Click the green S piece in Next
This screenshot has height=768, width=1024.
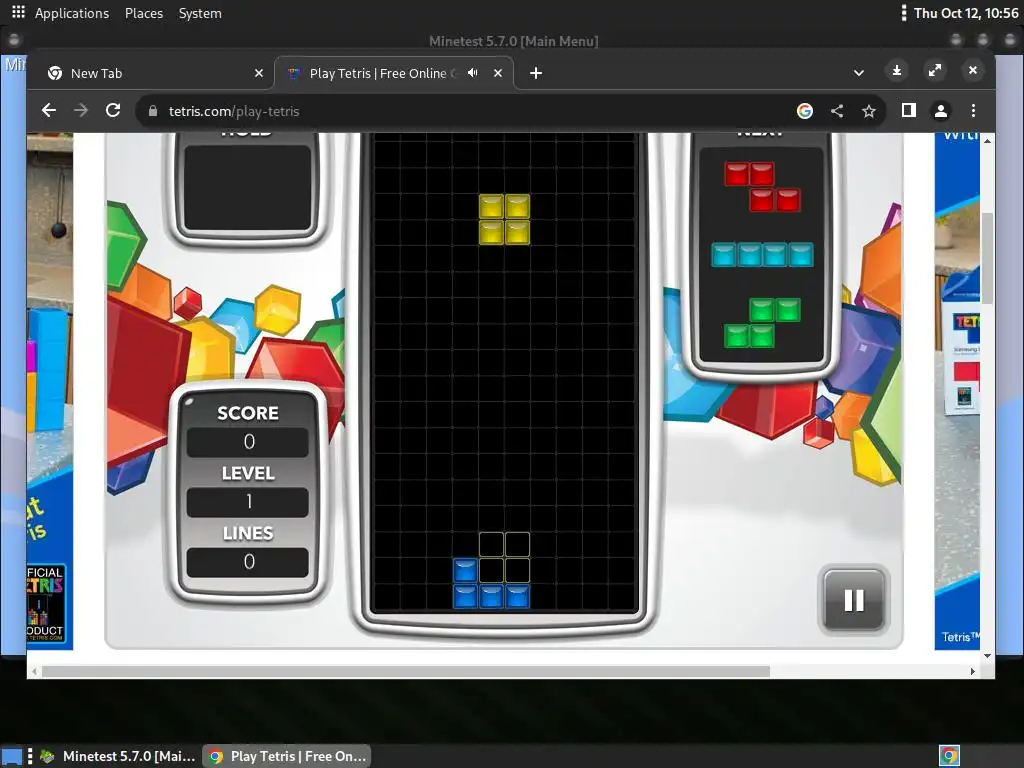pyautogui.click(x=762, y=323)
